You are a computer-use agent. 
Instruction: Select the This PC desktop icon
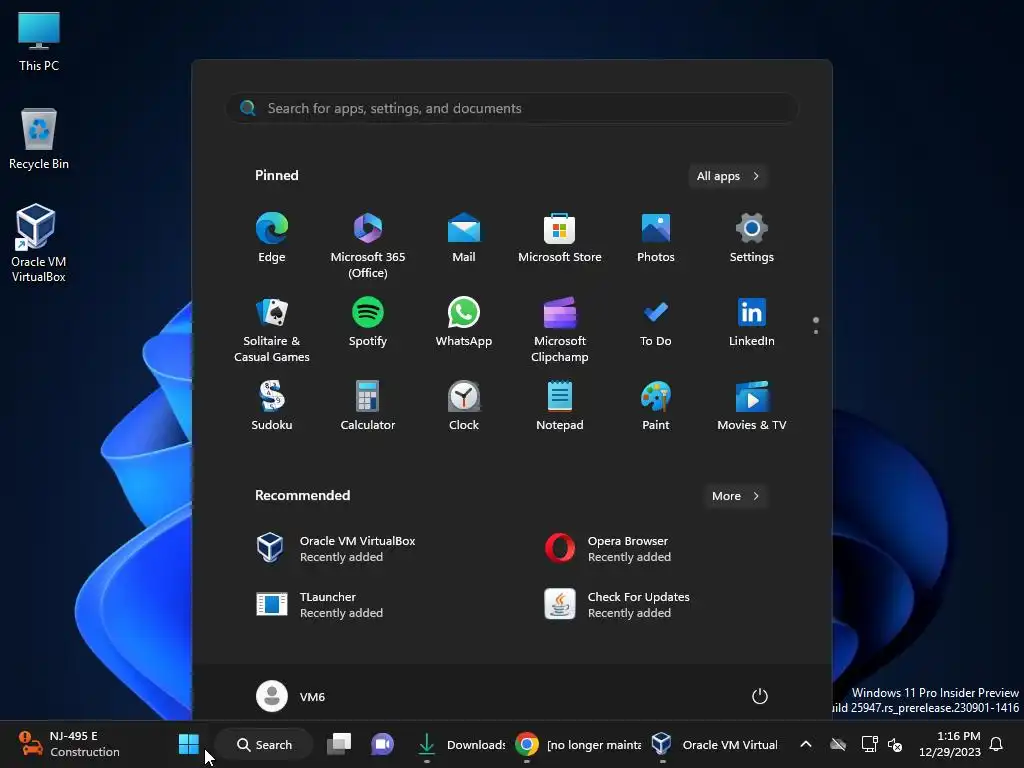[x=39, y=40]
